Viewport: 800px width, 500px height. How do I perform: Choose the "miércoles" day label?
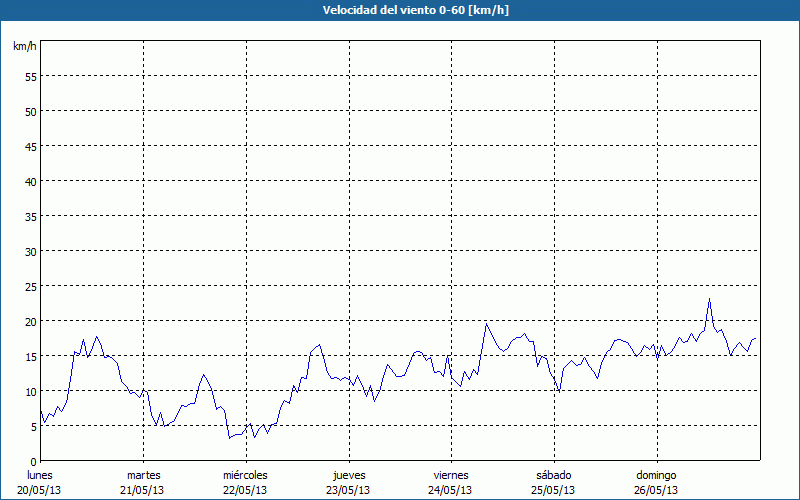pyautogui.click(x=245, y=475)
